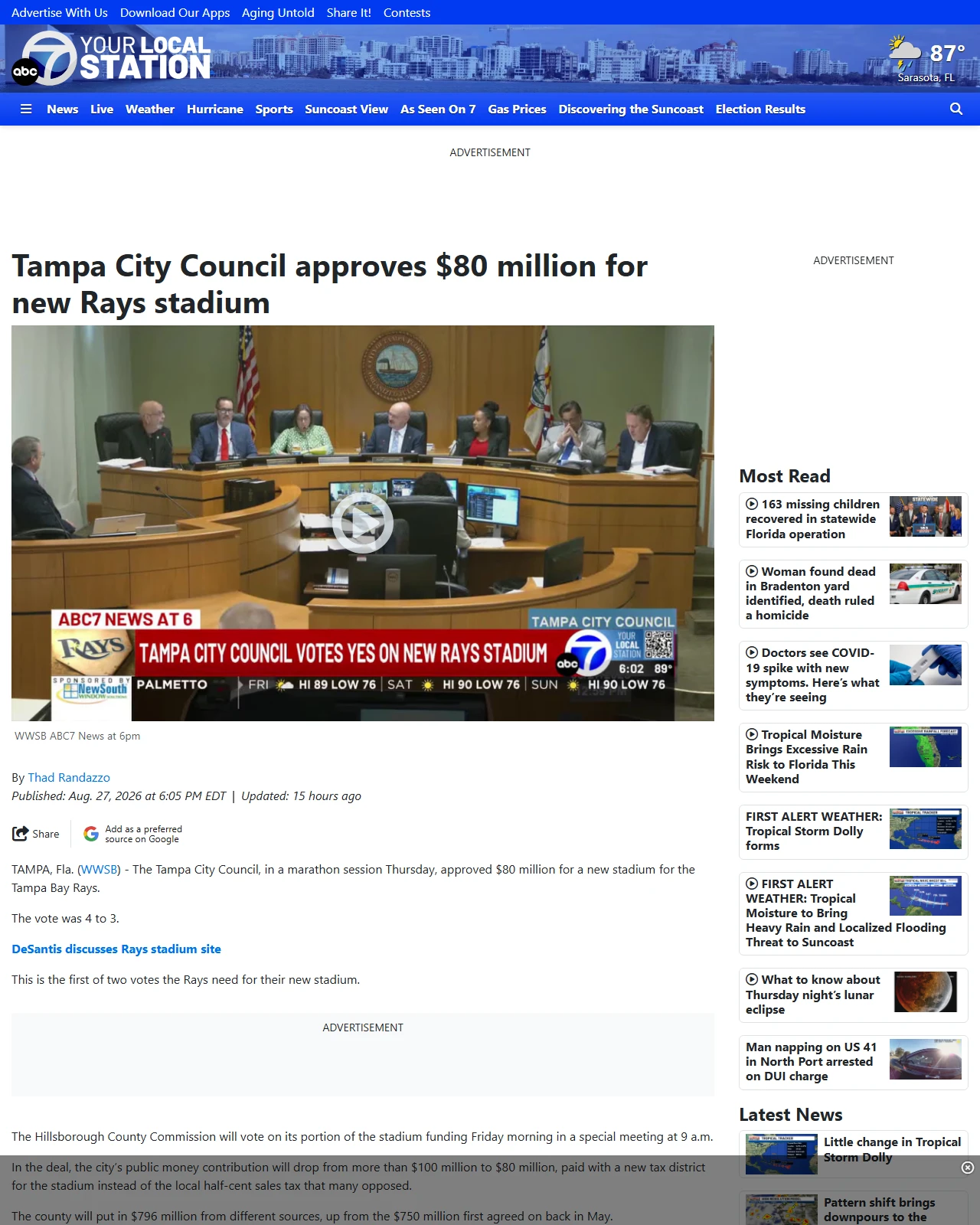
Task: Open Pattern shift brings downpours story
Action: tap(879, 1210)
